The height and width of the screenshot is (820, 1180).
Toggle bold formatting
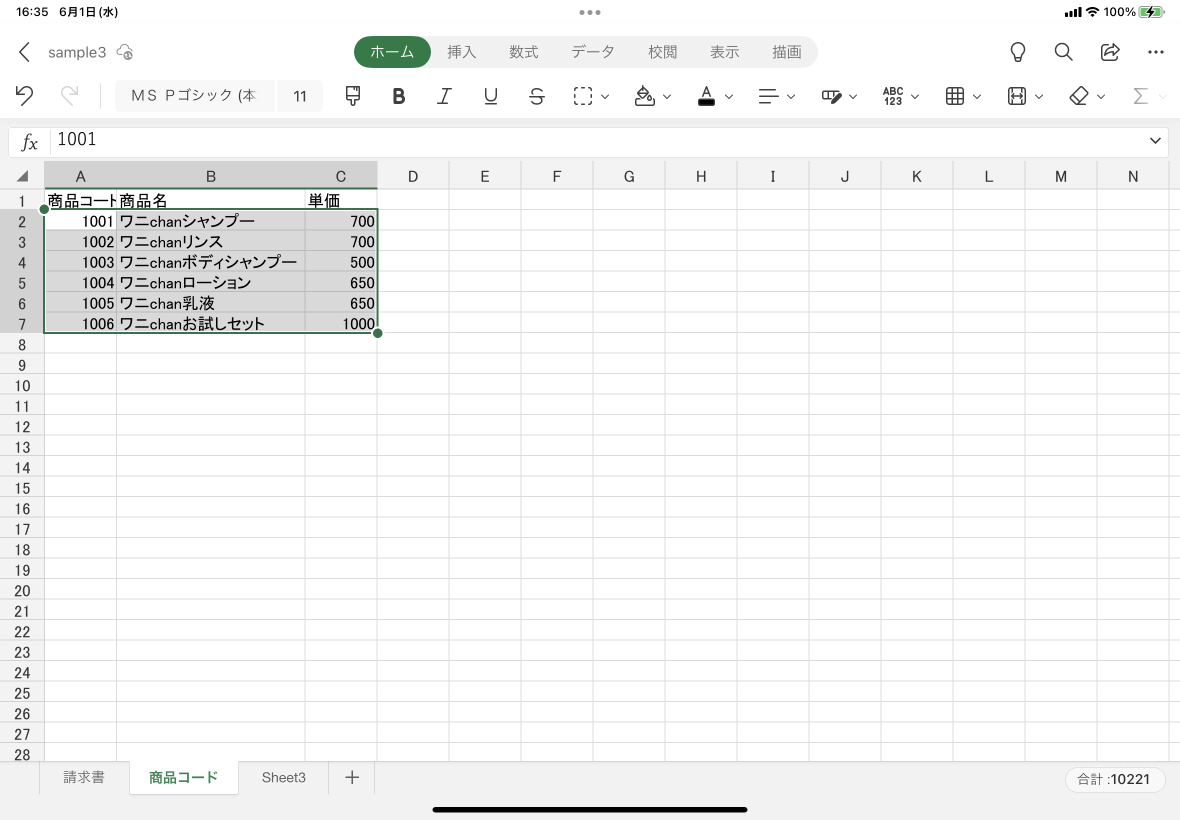click(x=399, y=96)
